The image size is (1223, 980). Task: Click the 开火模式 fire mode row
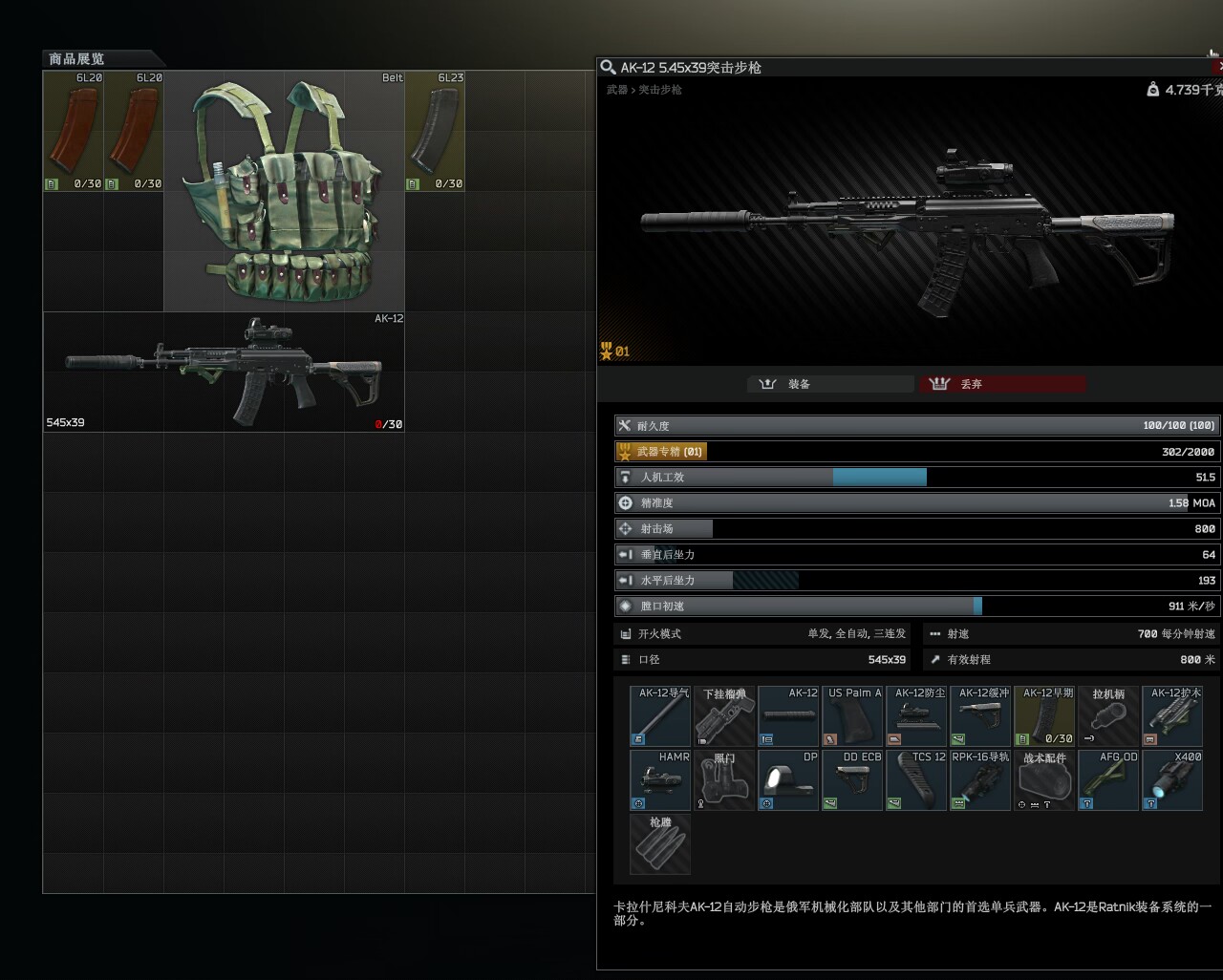(762, 633)
